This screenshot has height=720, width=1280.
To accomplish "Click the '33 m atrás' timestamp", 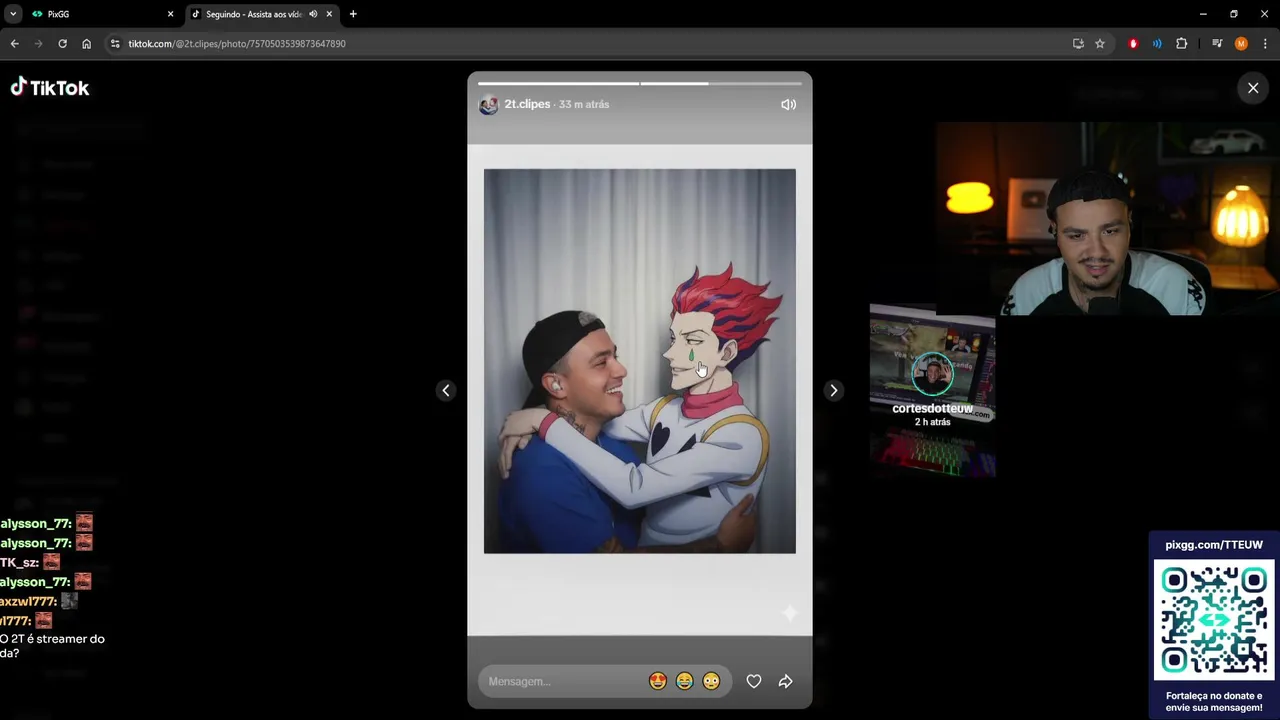I will pyautogui.click(x=584, y=104).
